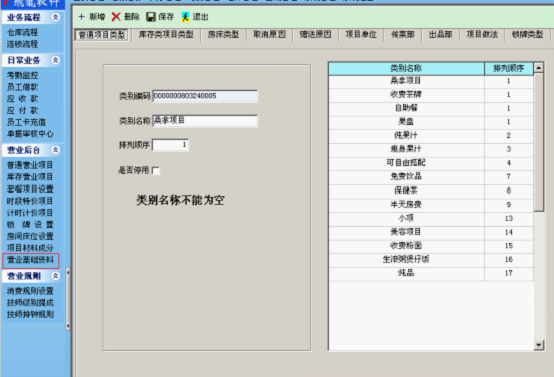Switch to the 普通项目类型 tab
This screenshot has height=377, width=554.
pos(102,35)
